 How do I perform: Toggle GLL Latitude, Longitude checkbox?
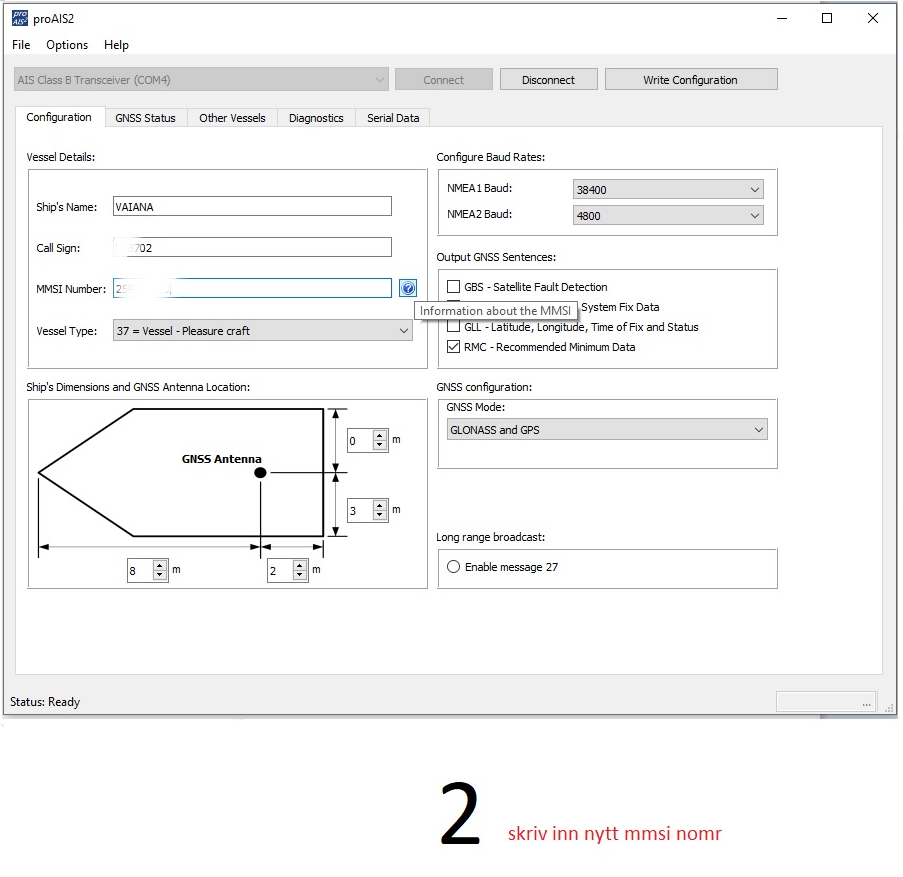(454, 327)
